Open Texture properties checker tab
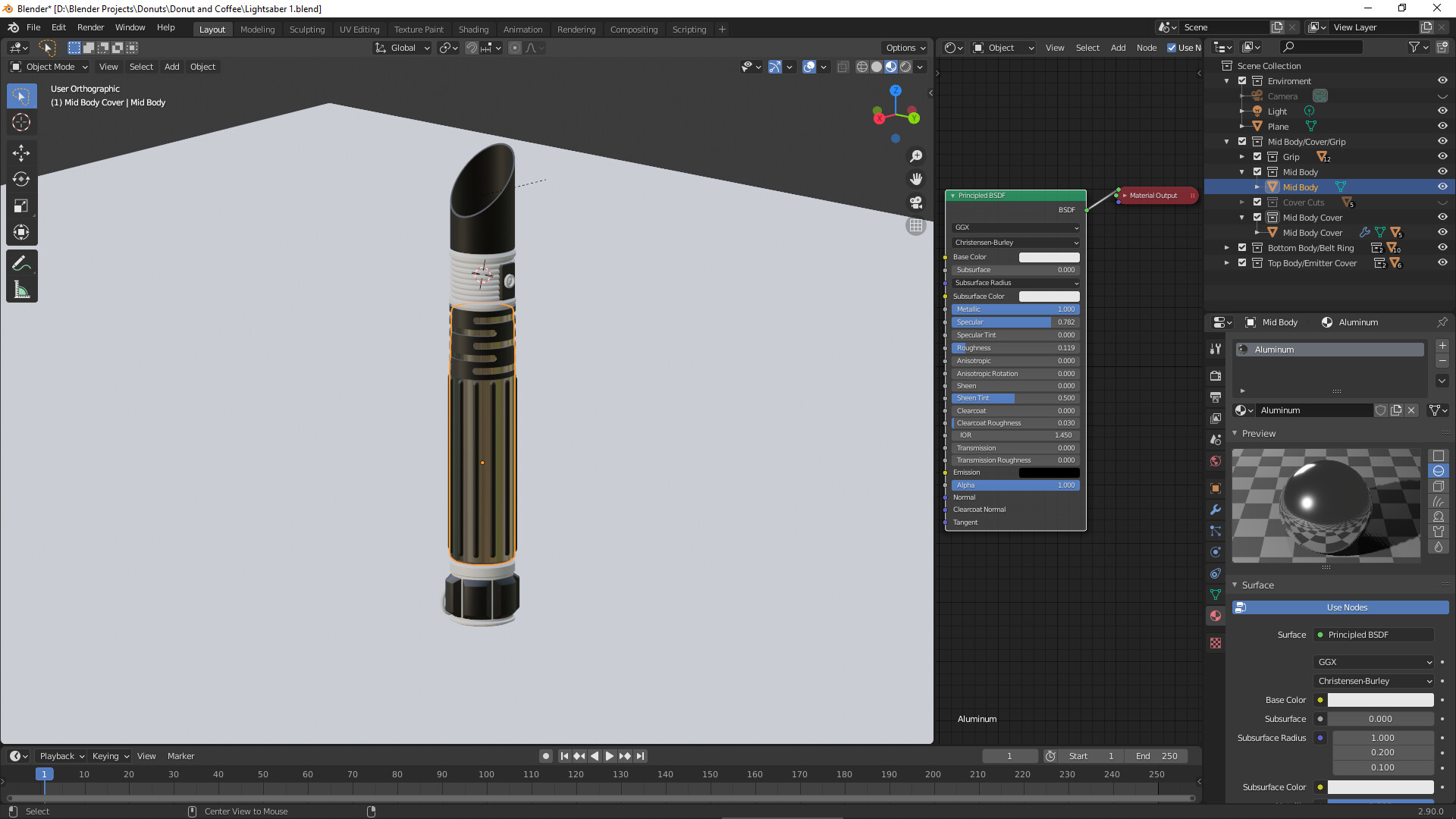Image resolution: width=1456 pixels, height=819 pixels. 1216,643
